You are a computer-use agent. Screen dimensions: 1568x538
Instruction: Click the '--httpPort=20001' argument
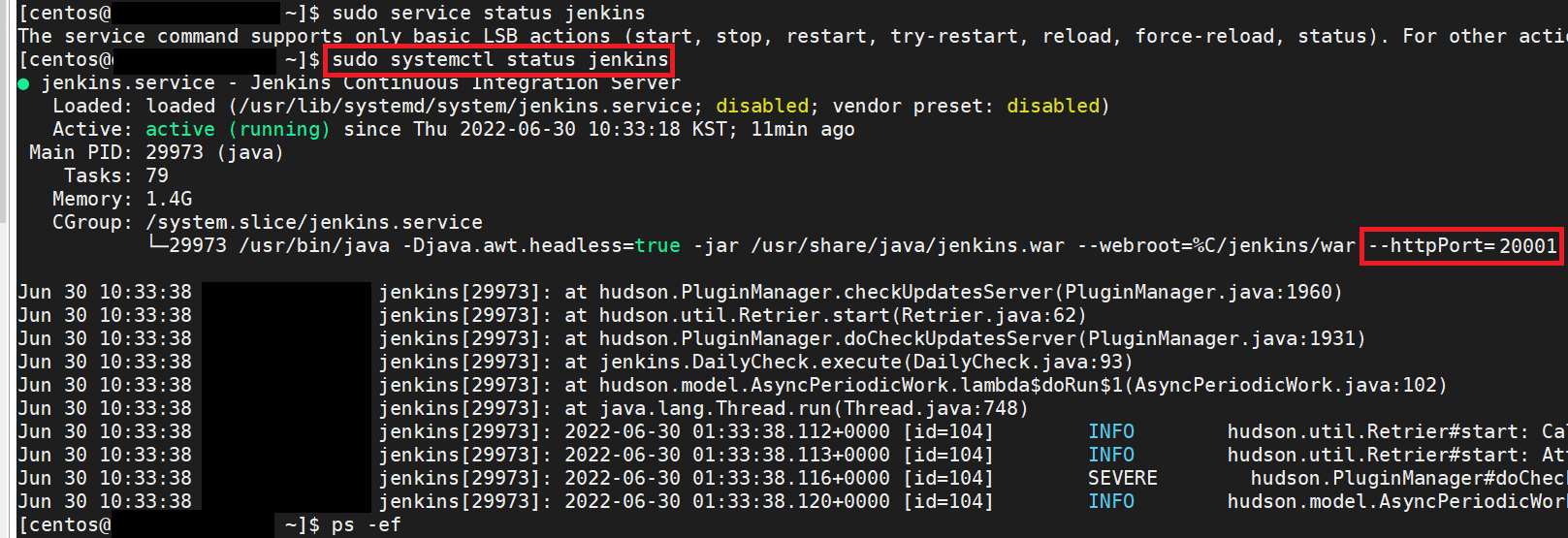tap(1462, 245)
